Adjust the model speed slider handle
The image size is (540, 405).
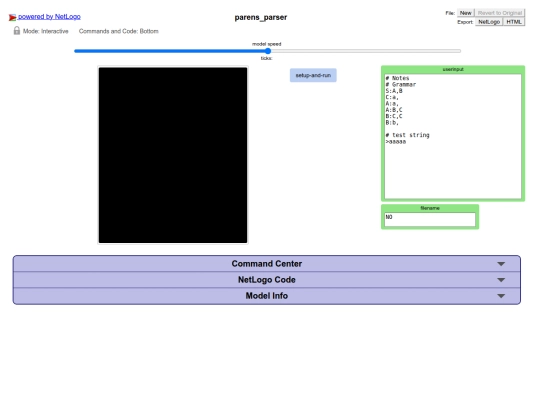[x=268, y=51]
